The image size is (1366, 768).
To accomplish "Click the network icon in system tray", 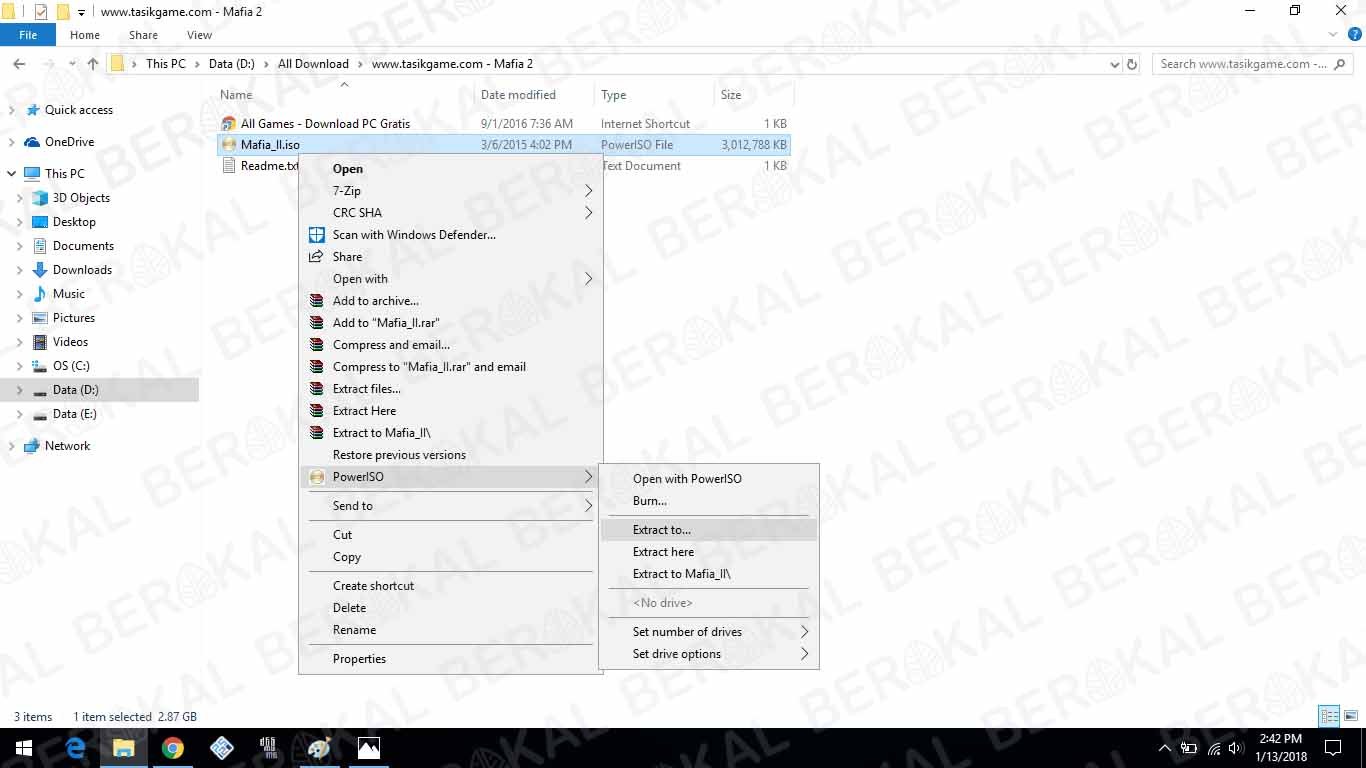I will [1213, 748].
